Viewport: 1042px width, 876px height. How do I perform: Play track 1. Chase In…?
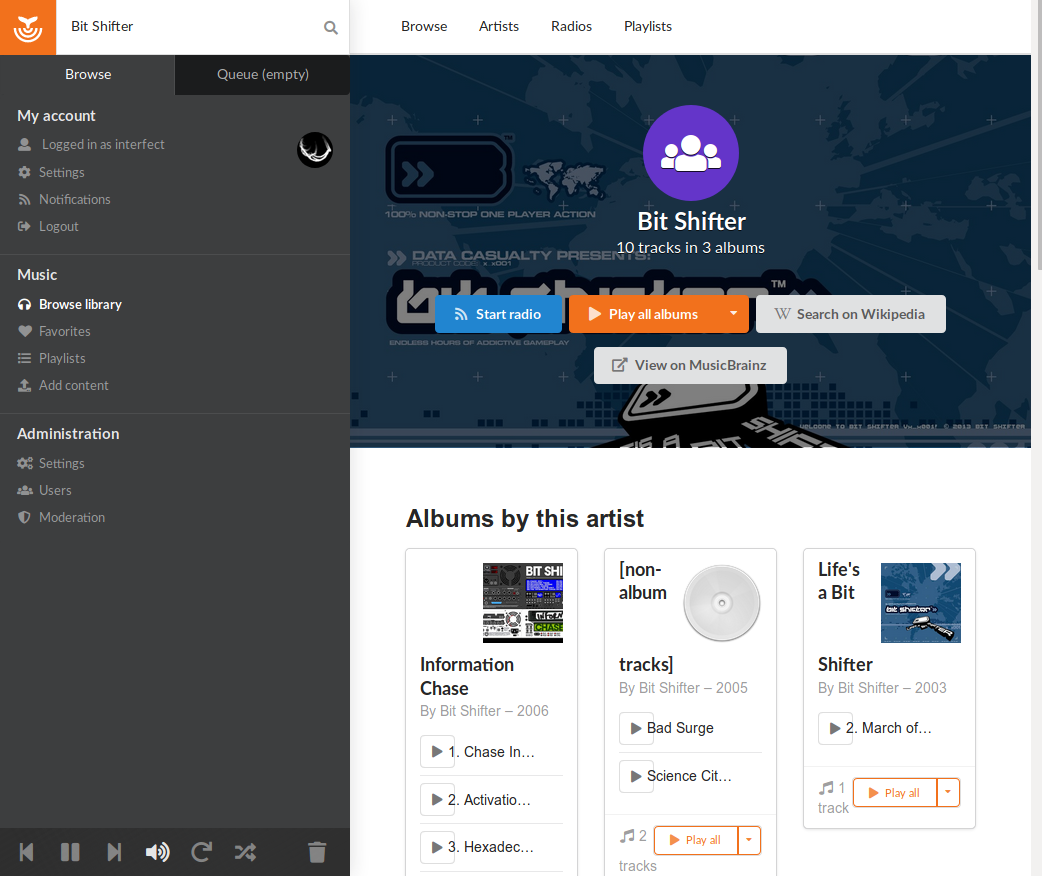437,752
